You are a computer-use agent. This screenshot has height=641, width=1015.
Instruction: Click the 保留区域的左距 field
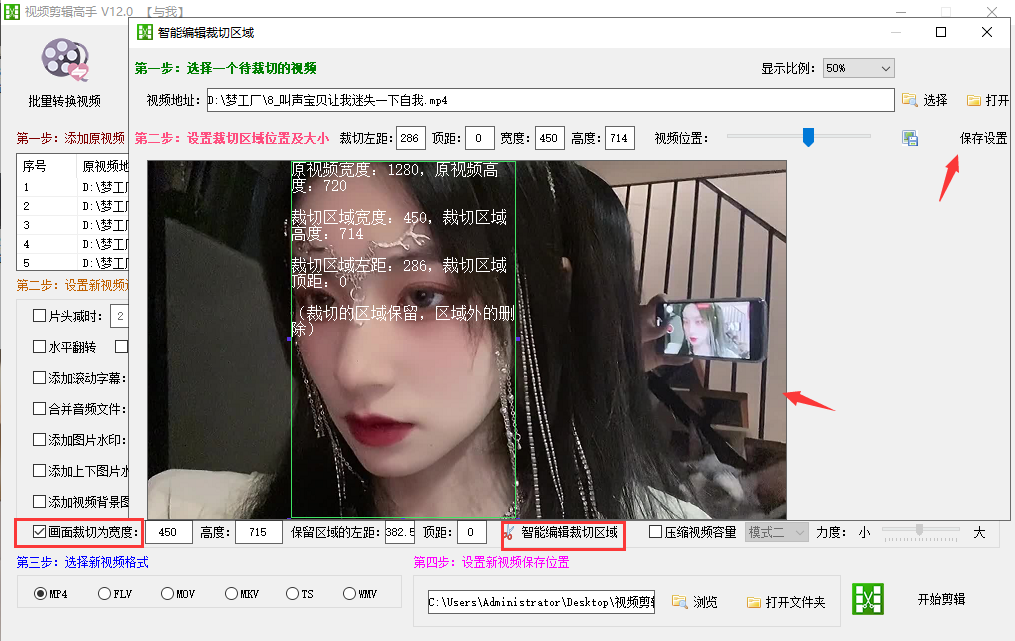[400, 532]
